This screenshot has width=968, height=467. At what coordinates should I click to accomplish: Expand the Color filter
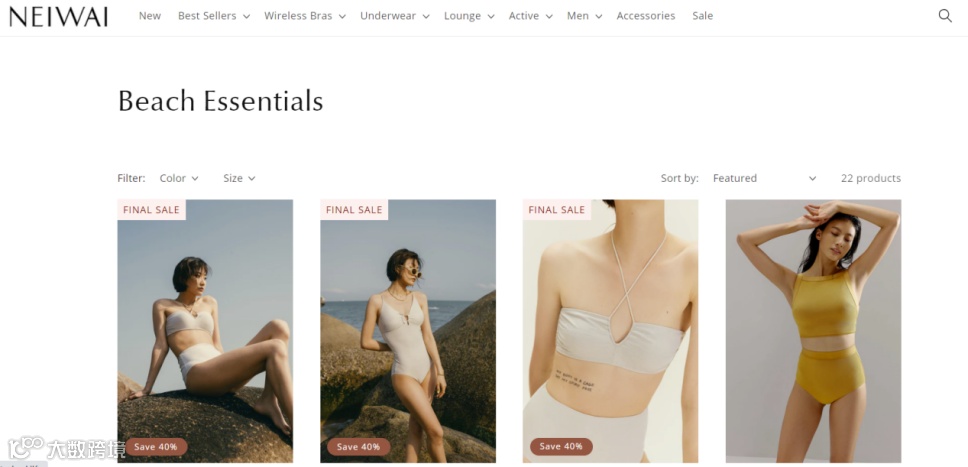tap(179, 178)
